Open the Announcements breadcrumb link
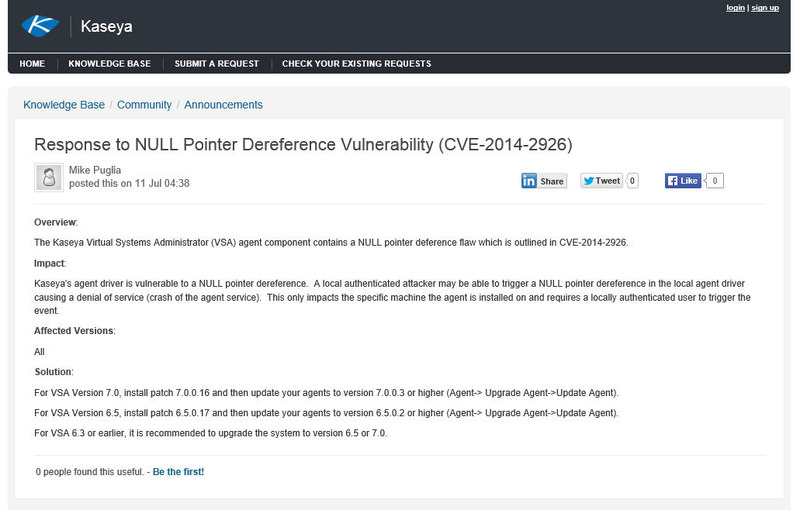 [x=223, y=105]
